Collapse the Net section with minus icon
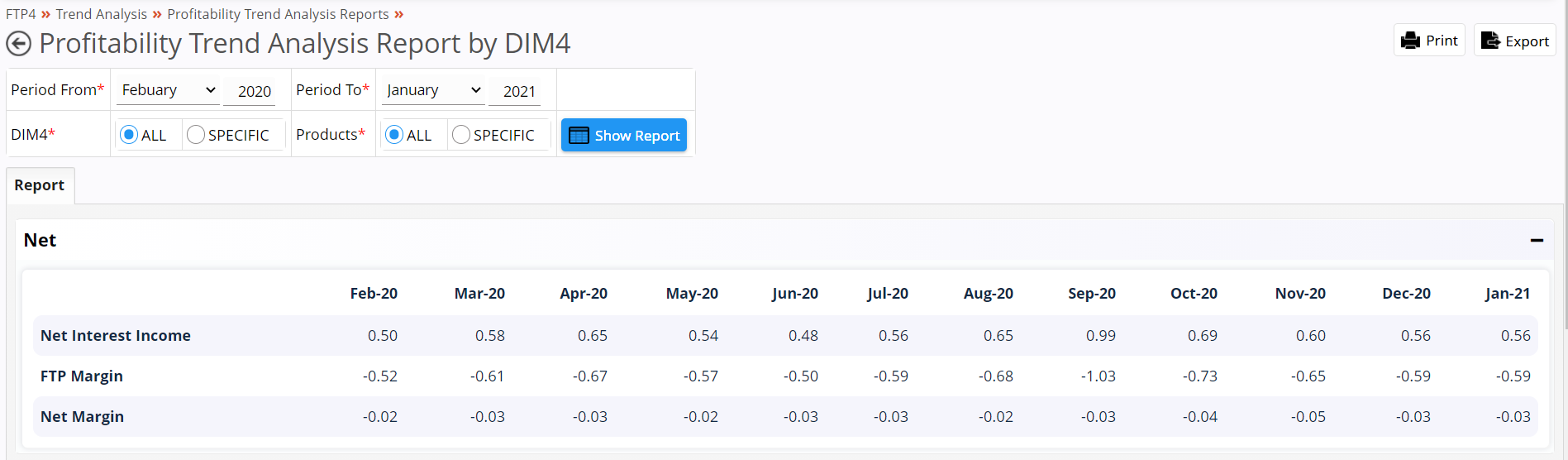 (1537, 241)
